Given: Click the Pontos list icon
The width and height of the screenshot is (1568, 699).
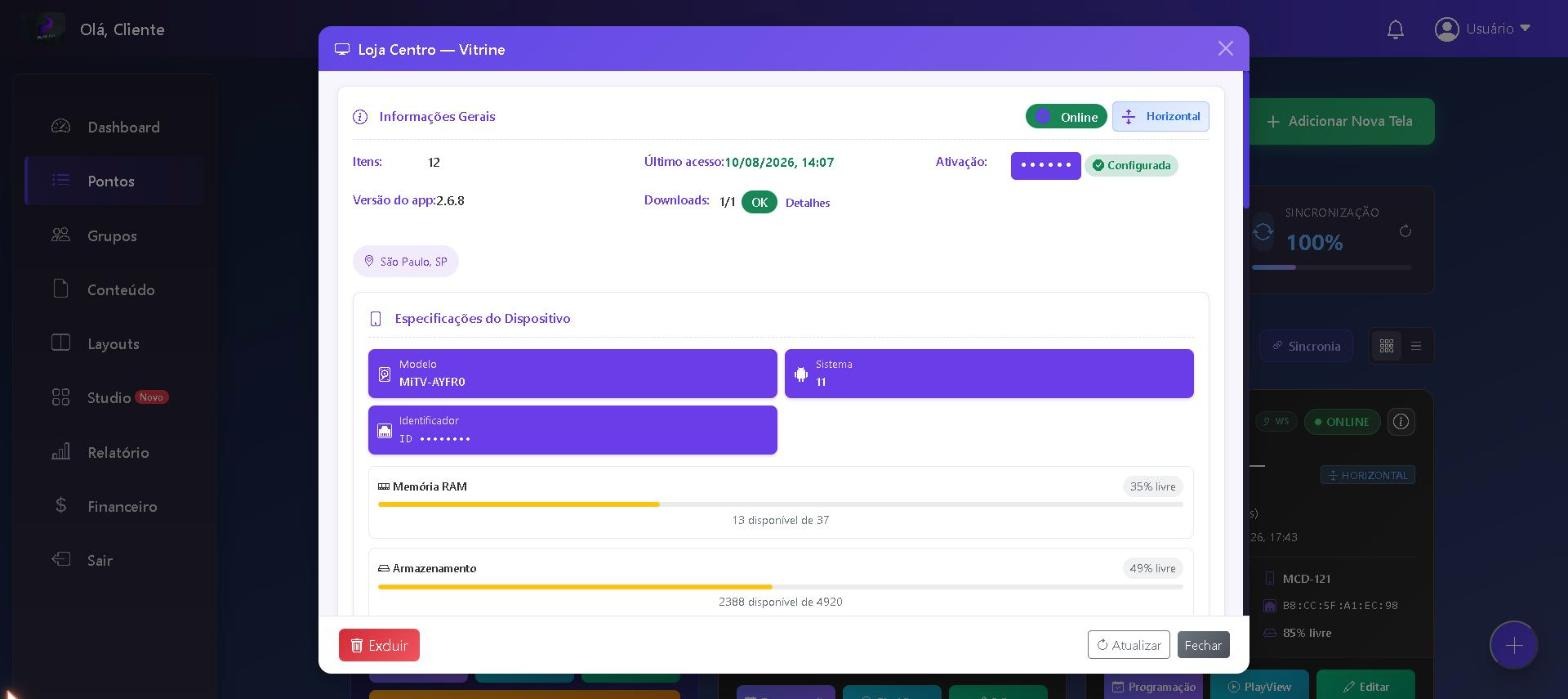Looking at the screenshot, I should (61, 180).
